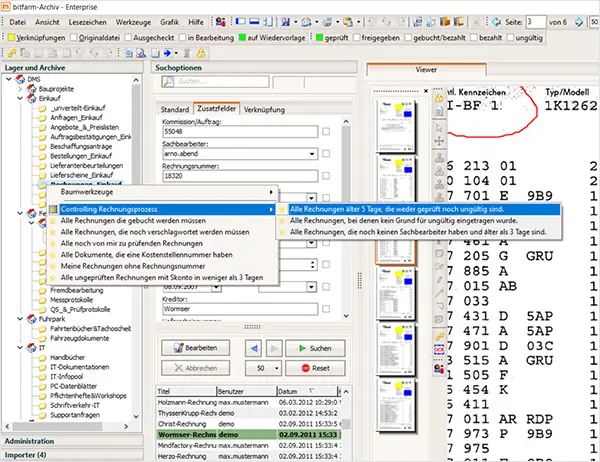Image resolution: width=600 pixels, height=462 pixels.
Task: Toggle the freigegeben checkbox
Action: click(356, 38)
